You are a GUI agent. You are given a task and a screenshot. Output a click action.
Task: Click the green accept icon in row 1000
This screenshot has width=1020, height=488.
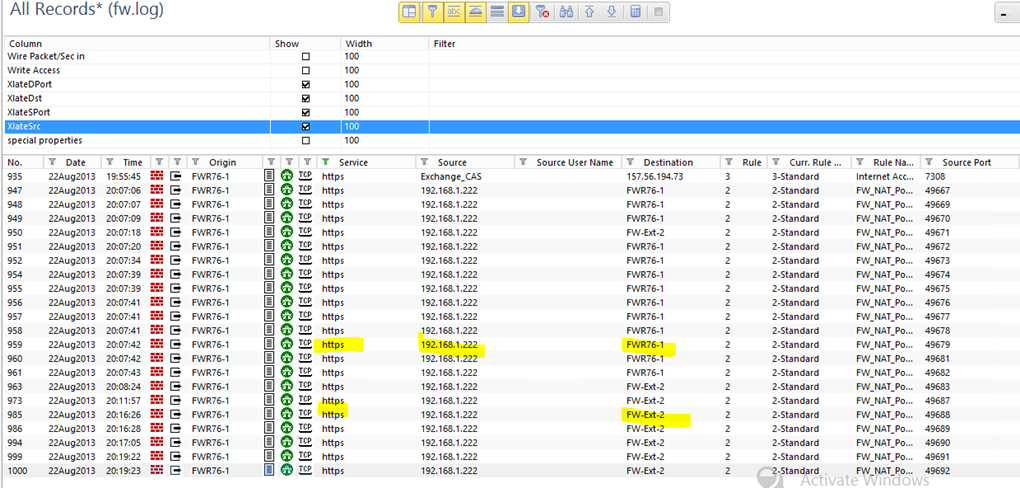click(287, 470)
